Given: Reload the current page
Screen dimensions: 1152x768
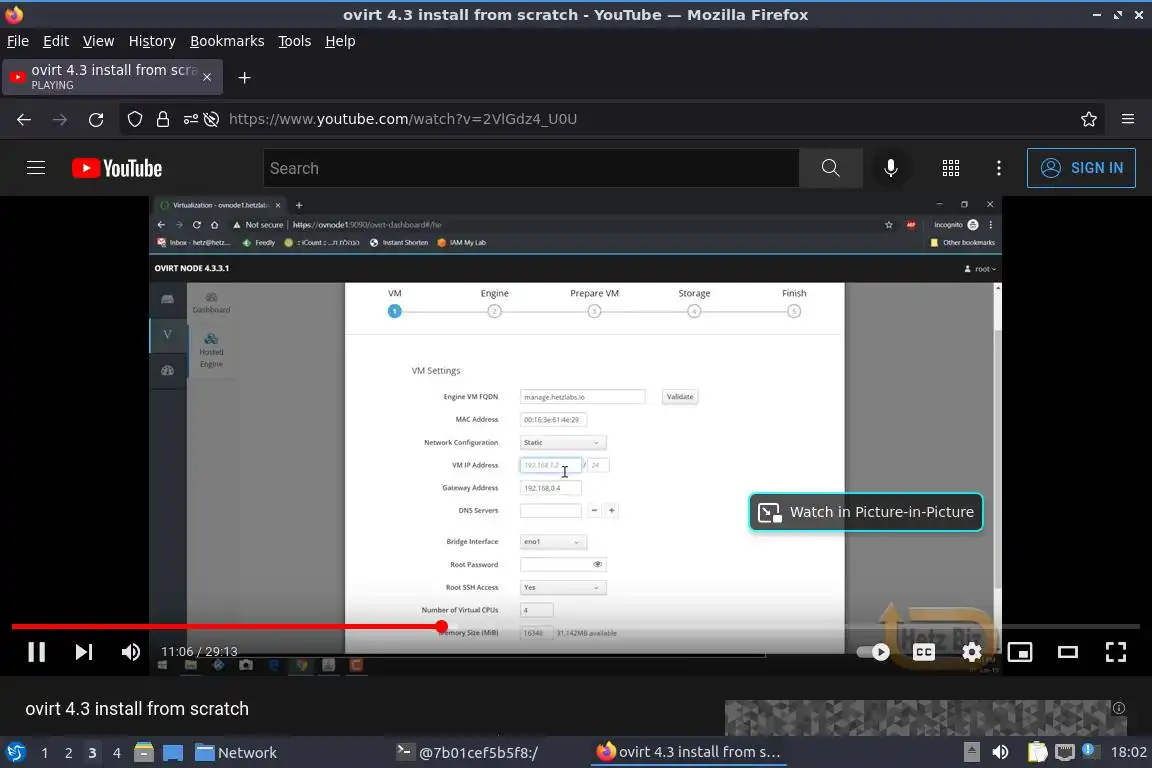Looking at the screenshot, I should click(x=96, y=119).
